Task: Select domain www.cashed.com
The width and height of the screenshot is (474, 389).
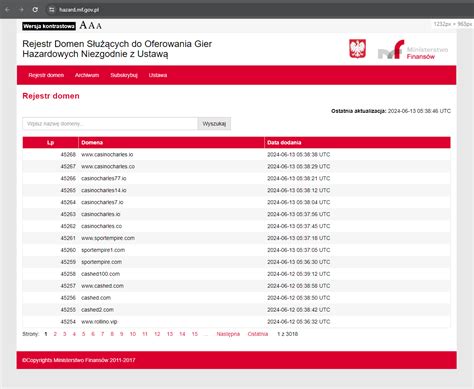Action: [102, 286]
